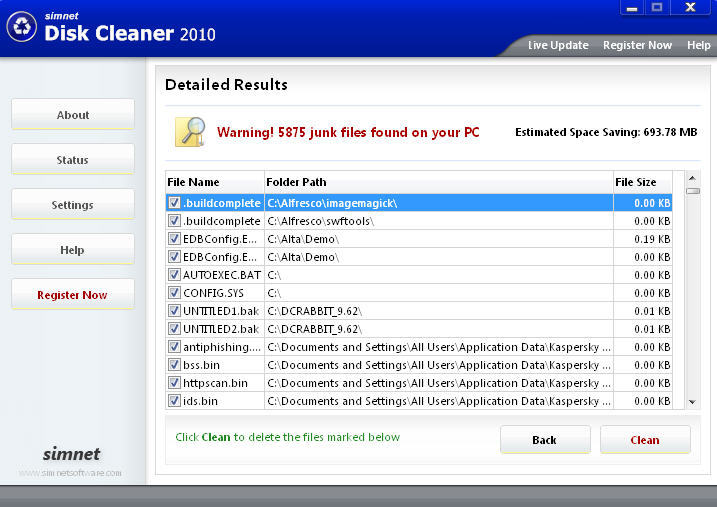Click the DCRABBIT_9.62 path in UNTITLED1.bak row
The width and height of the screenshot is (717, 507).
pos(315,311)
